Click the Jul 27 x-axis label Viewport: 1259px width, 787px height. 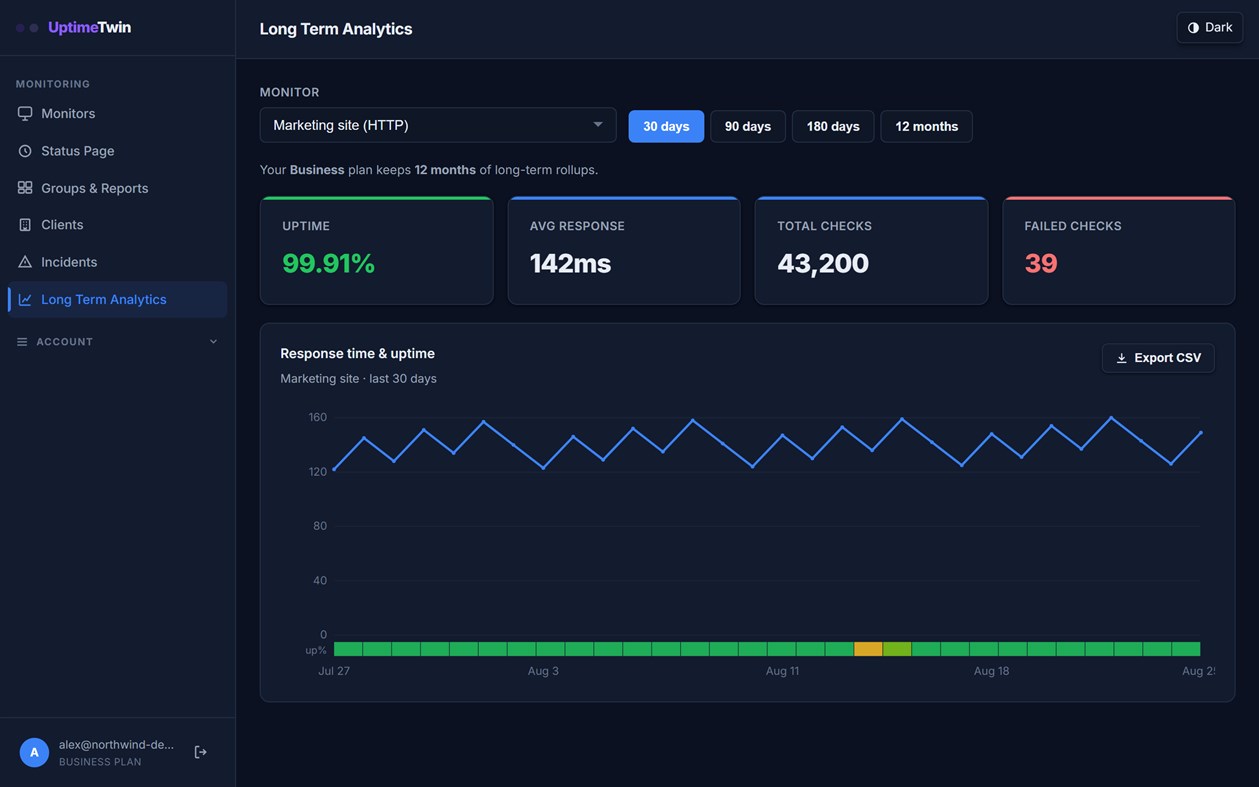(334, 671)
